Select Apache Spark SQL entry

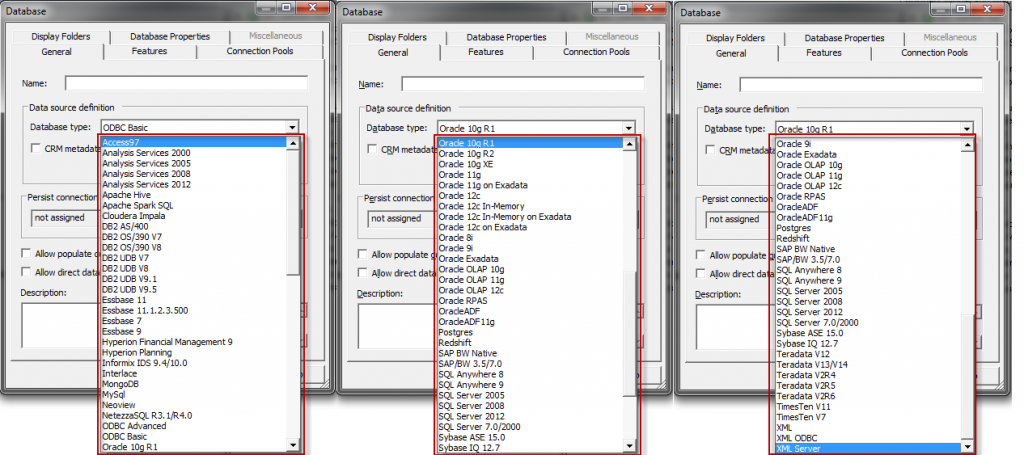[x=194, y=206]
